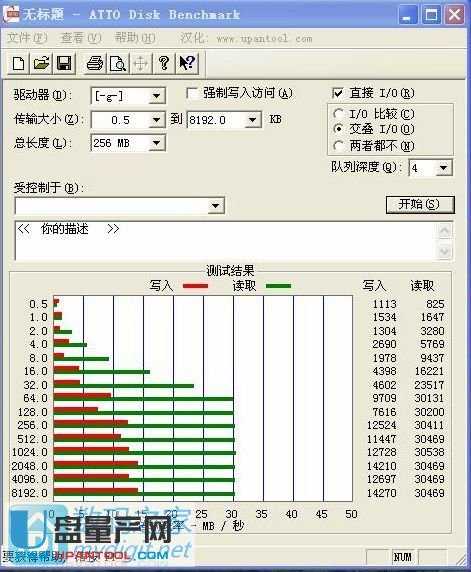Open the 总长度 256 MB dropdown
This screenshot has height=572, width=471.
tap(157, 143)
